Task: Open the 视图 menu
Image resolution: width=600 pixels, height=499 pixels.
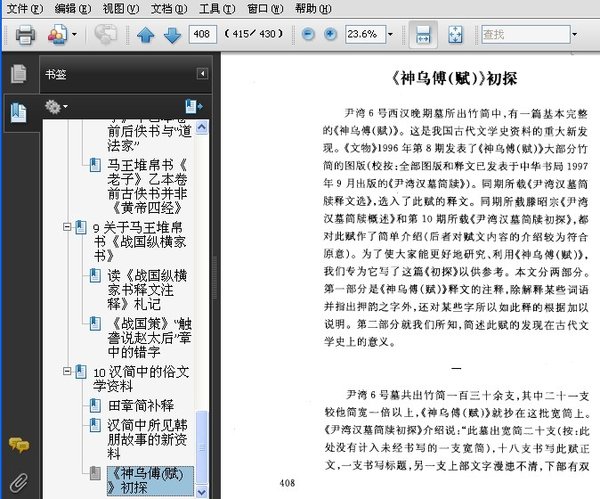Action: pos(121,8)
